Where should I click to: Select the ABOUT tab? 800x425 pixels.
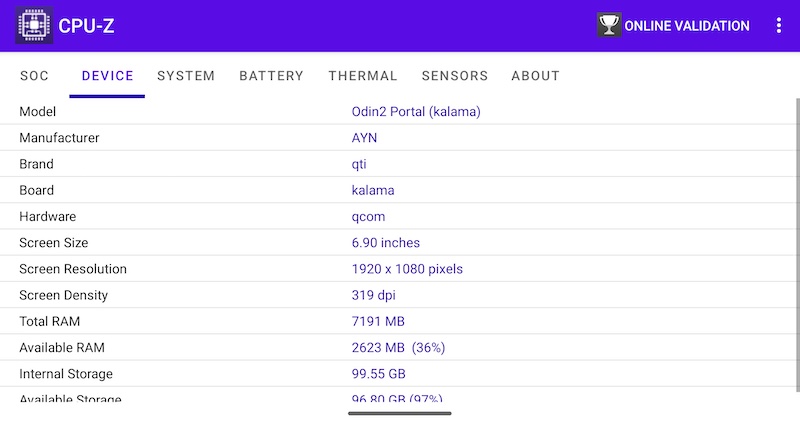(535, 76)
